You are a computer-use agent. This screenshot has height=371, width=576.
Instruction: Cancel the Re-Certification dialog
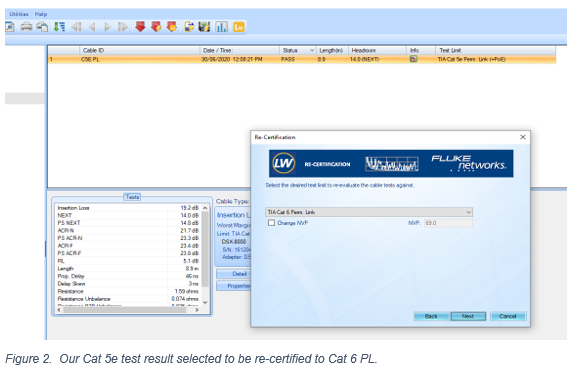508,316
